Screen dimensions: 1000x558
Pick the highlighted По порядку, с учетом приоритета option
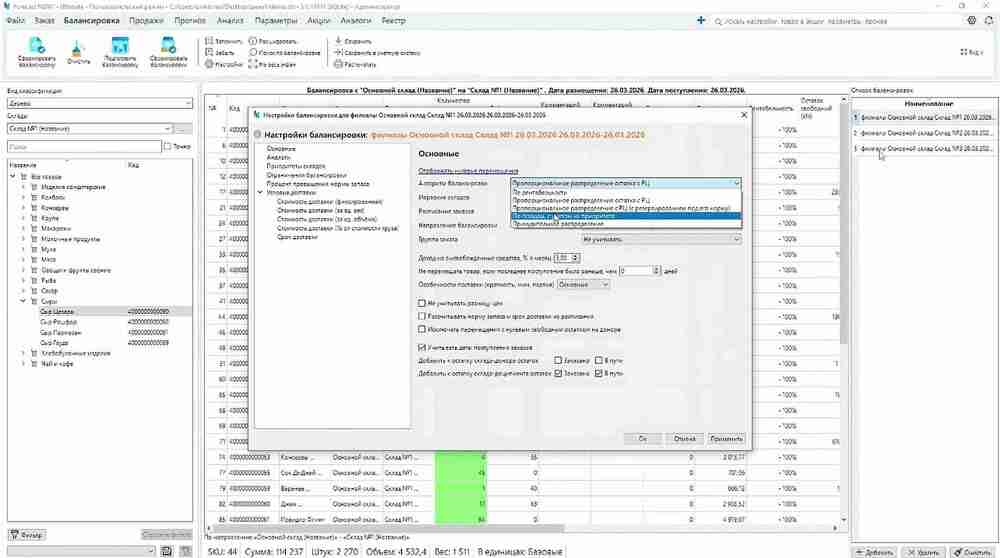pyautogui.click(x=626, y=216)
